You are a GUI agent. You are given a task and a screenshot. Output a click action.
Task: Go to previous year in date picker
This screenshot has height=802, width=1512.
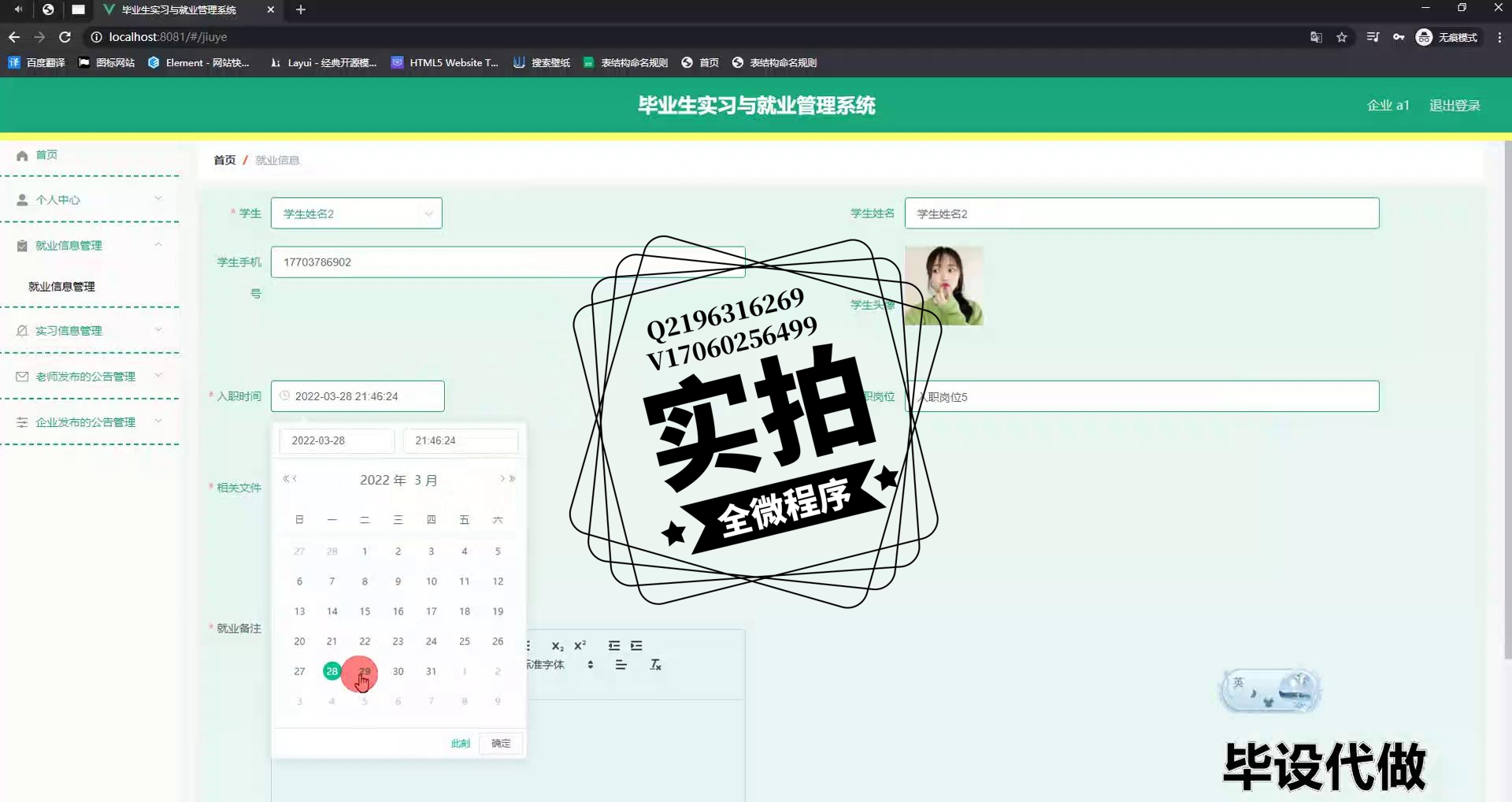click(286, 479)
